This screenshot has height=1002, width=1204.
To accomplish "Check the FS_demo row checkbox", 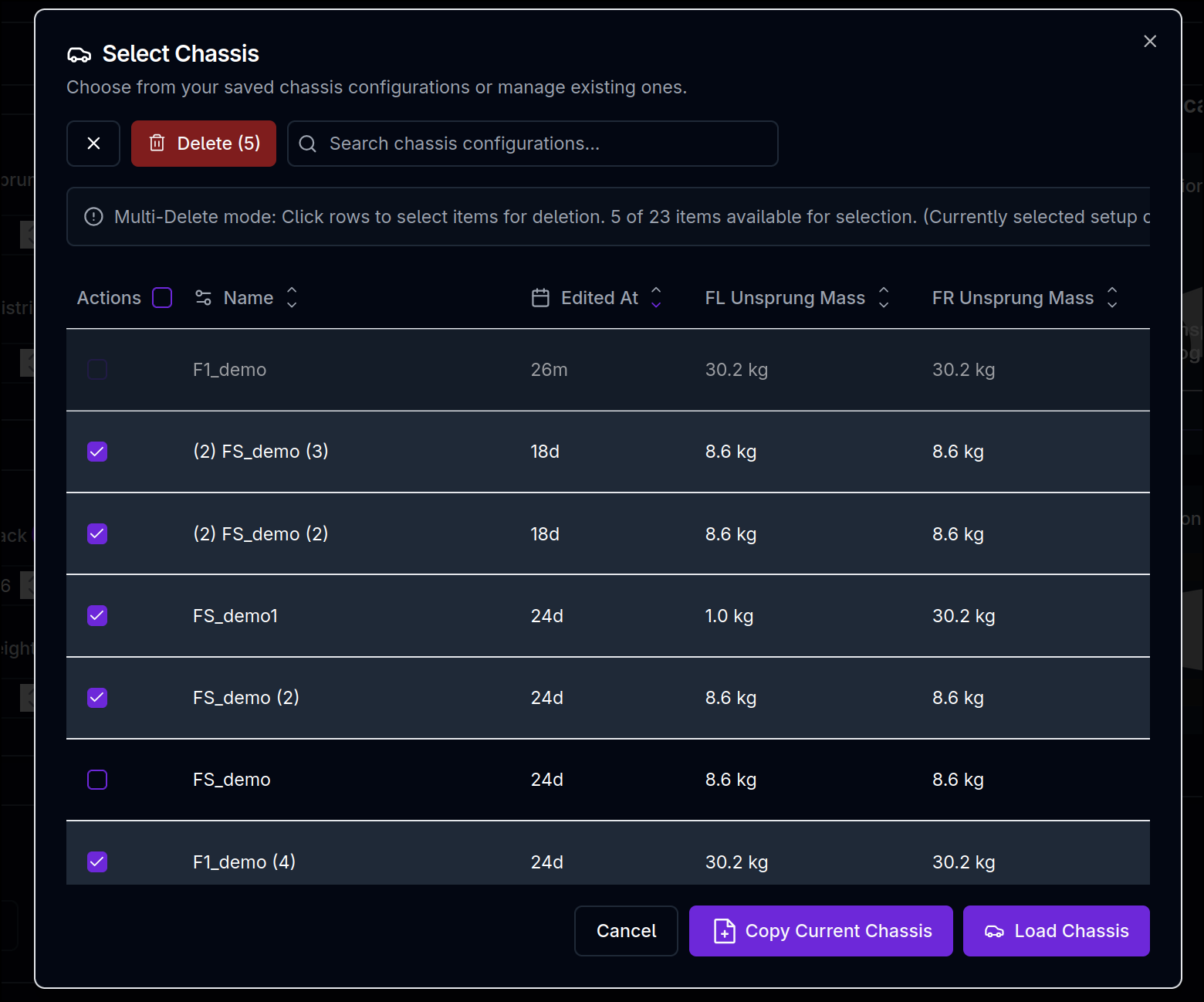I will pyautogui.click(x=97, y=780).
